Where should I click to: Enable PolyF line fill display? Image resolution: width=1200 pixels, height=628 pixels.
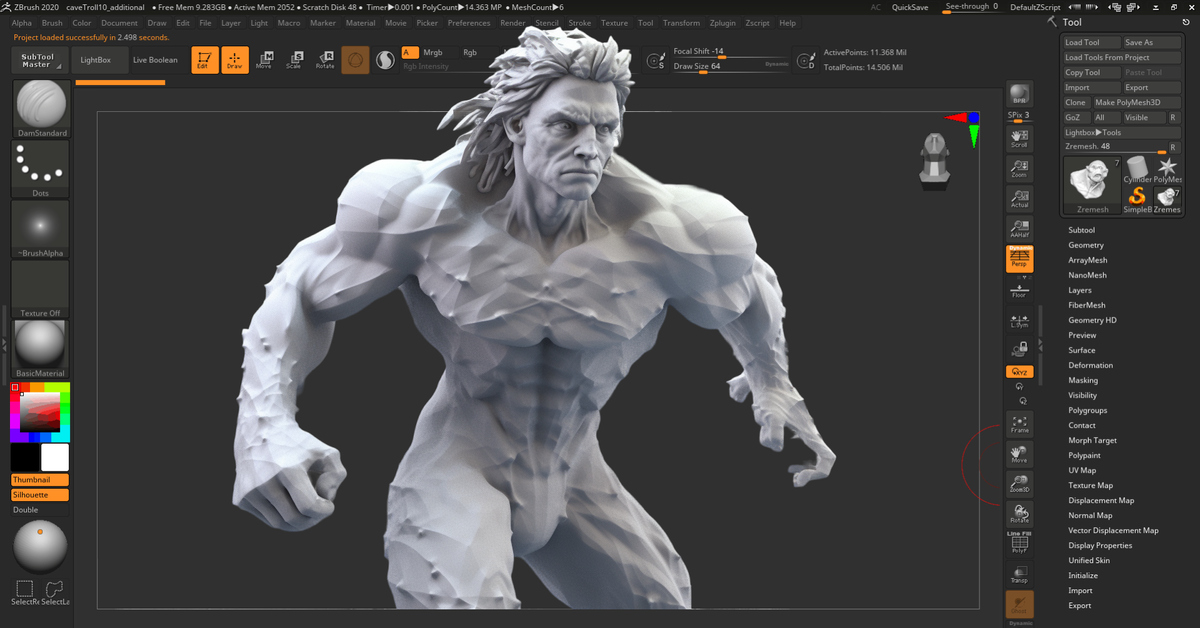click(x=1019, y=543)
